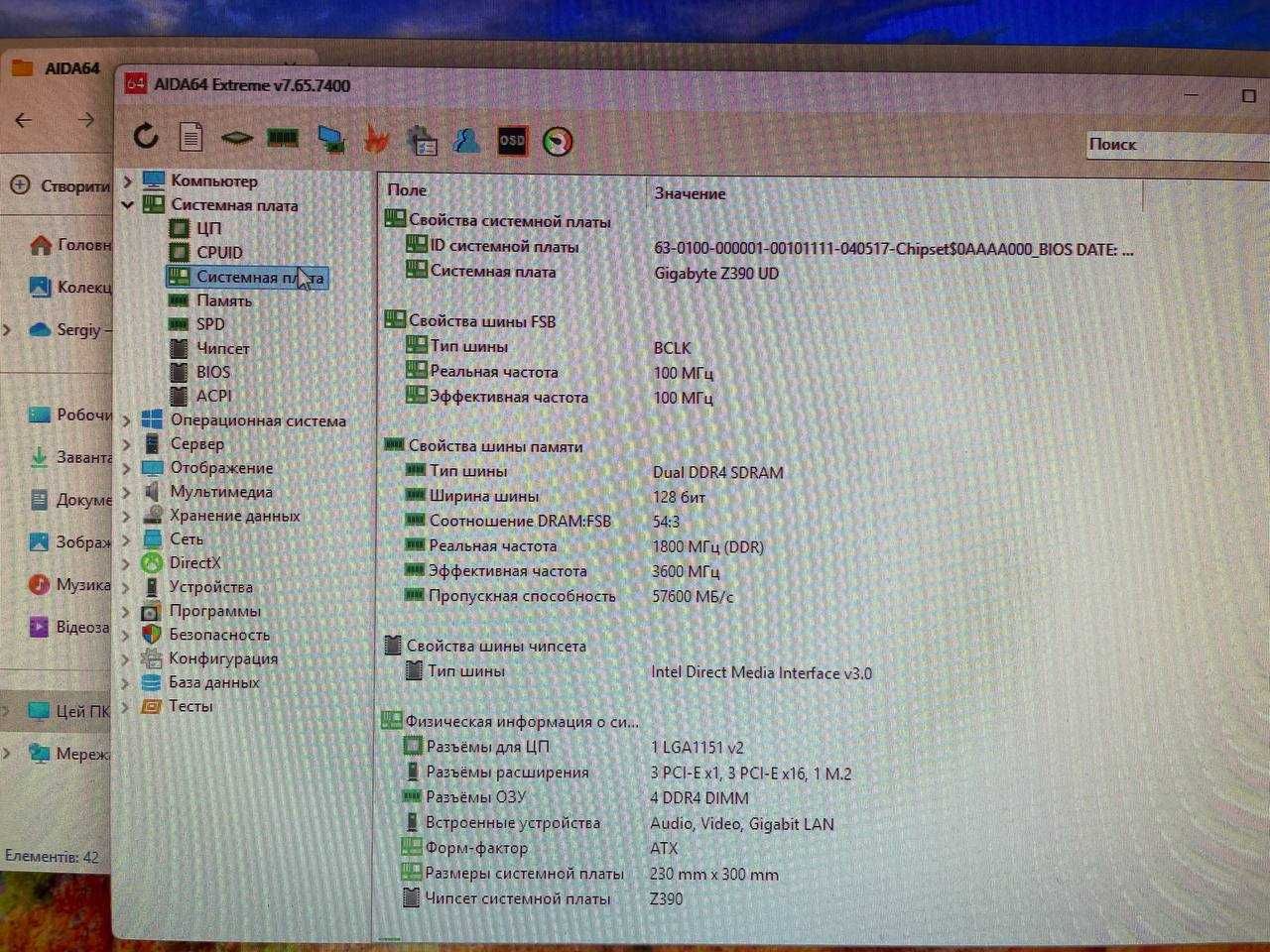Screen dimensions: 1270x952
Task: Select Разъёмы ОЗУ row
Action: pos(575,797)
